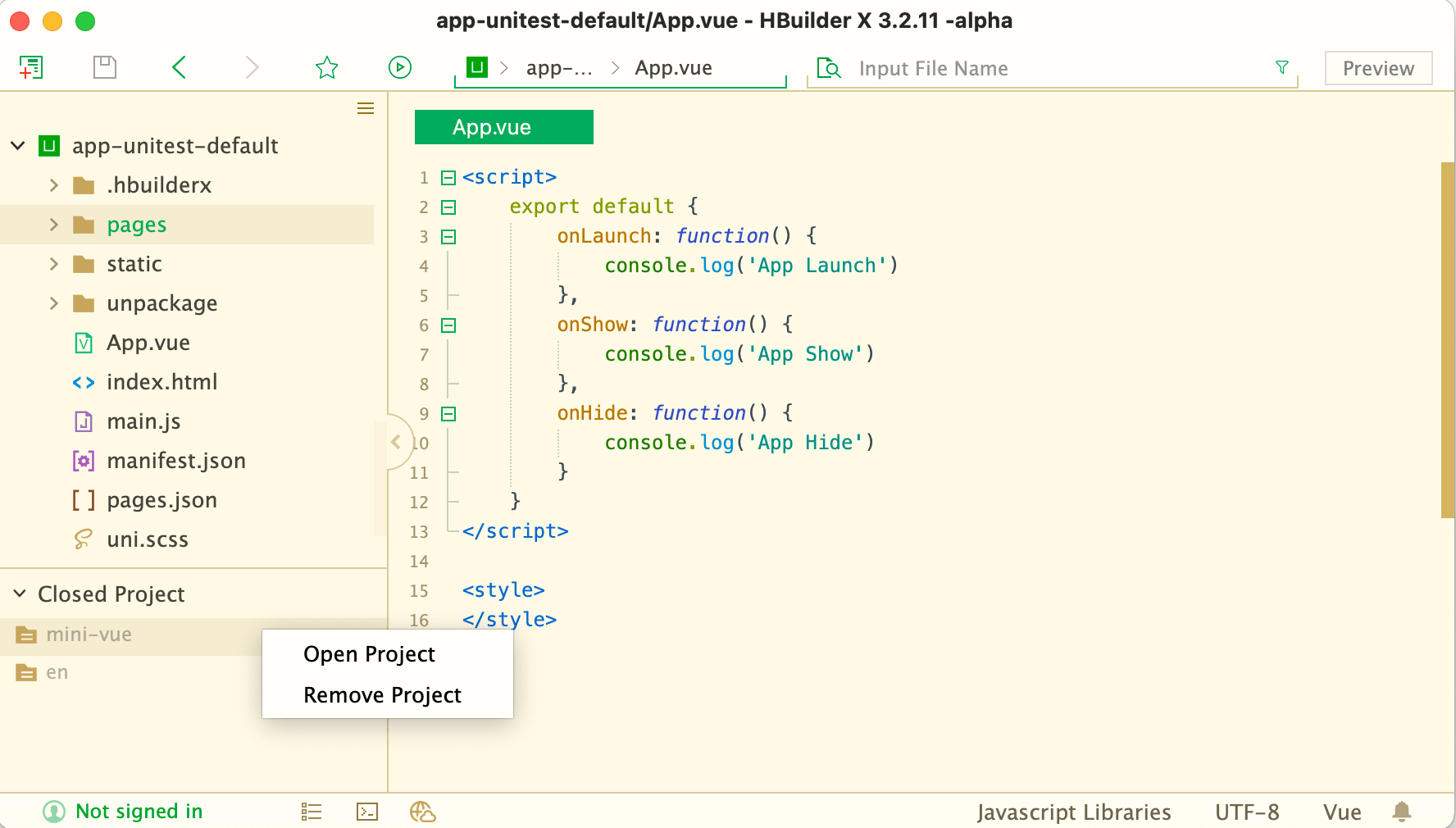Change the Vue language mode

tap(1342, 812)
